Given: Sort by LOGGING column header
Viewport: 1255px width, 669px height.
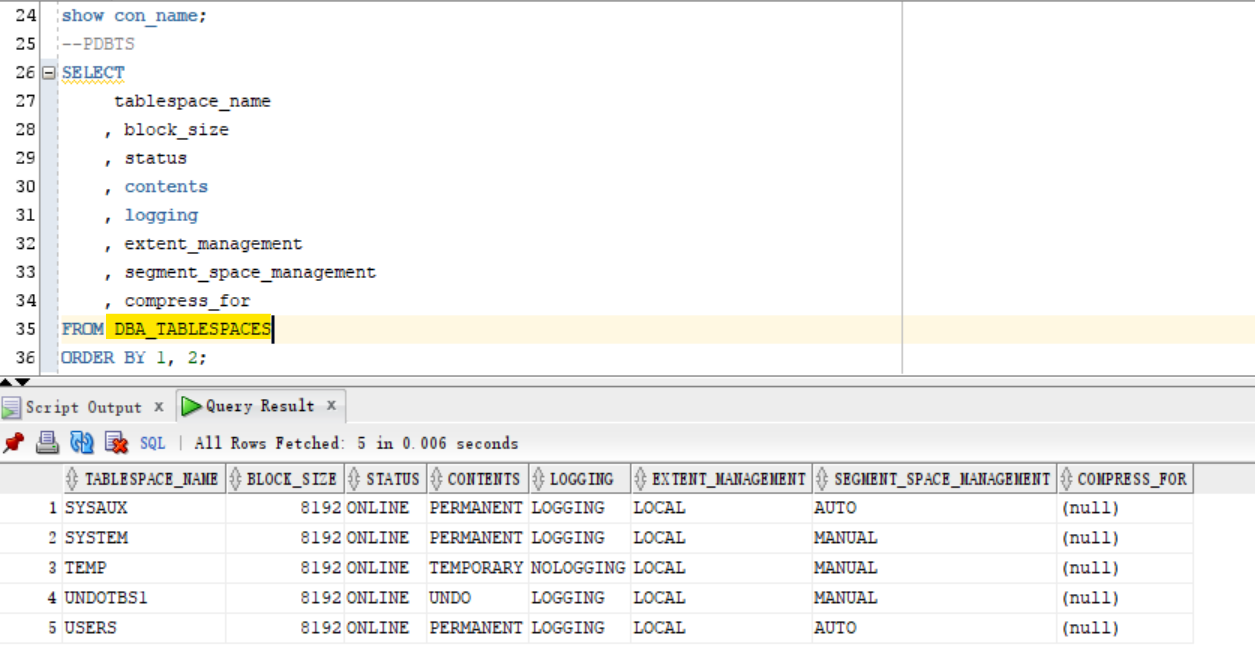Looking at the screenshot, I should coord(579,479).
